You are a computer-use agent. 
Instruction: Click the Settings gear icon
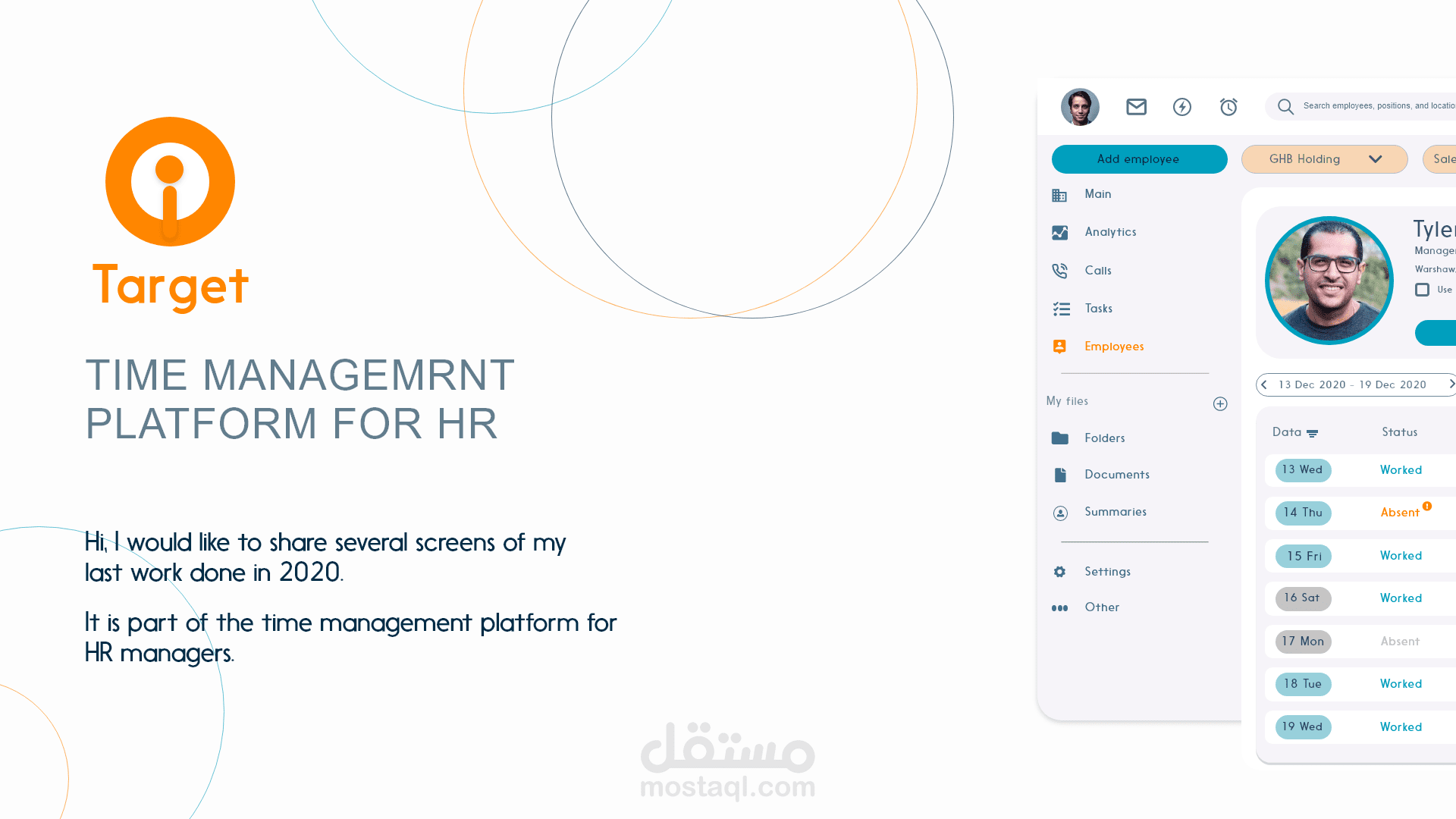(x=1059, y=572)
